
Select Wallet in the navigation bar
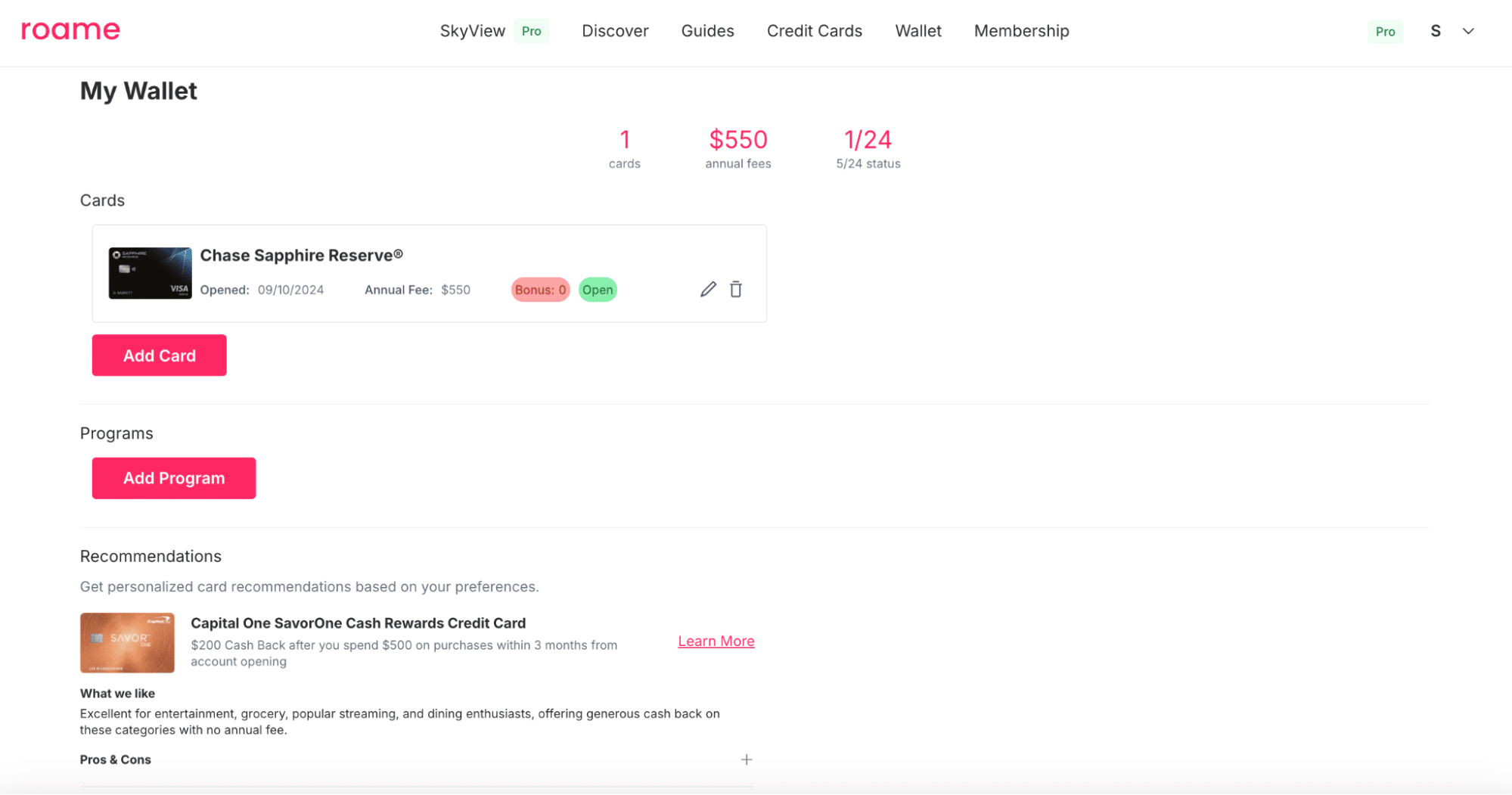917,31
